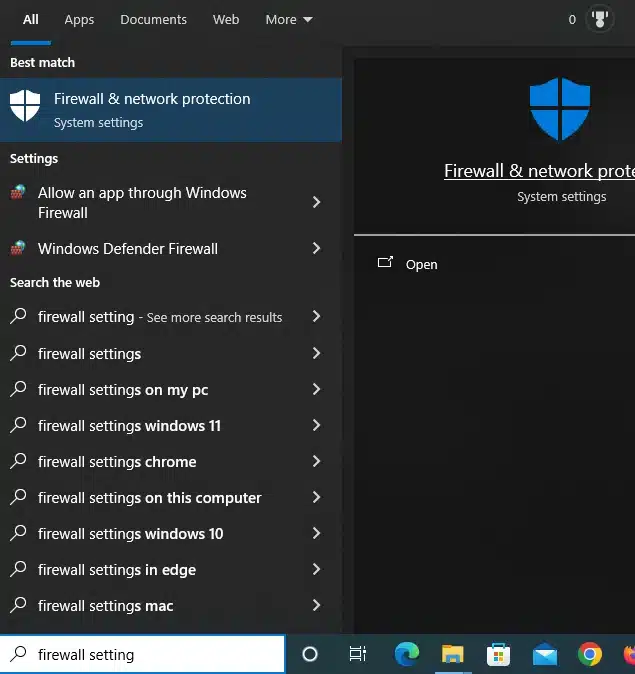Click the rewards trophy icon at top right
The width and height of the screenshot is (635, 674).
pos(599,19)
